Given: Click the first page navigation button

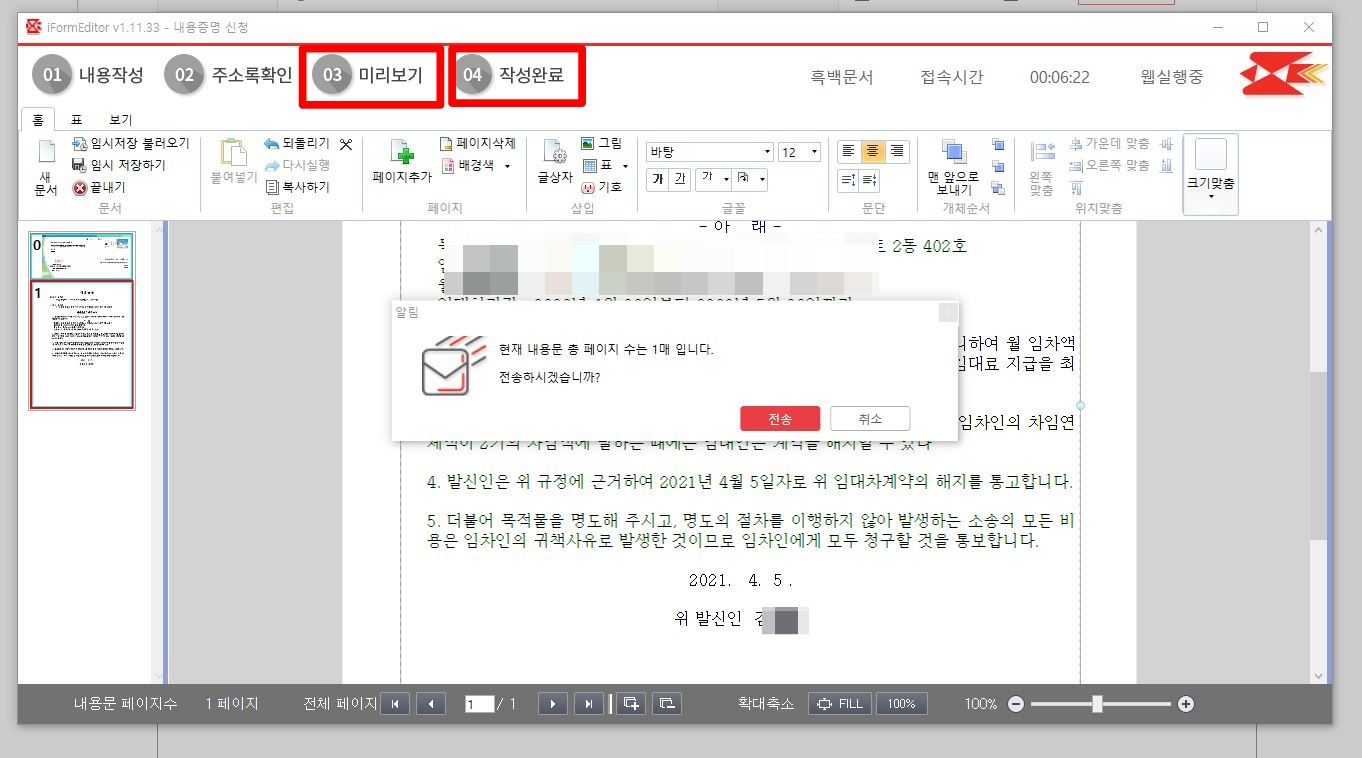Looking at the screenshot, I should tap(394, 704).
